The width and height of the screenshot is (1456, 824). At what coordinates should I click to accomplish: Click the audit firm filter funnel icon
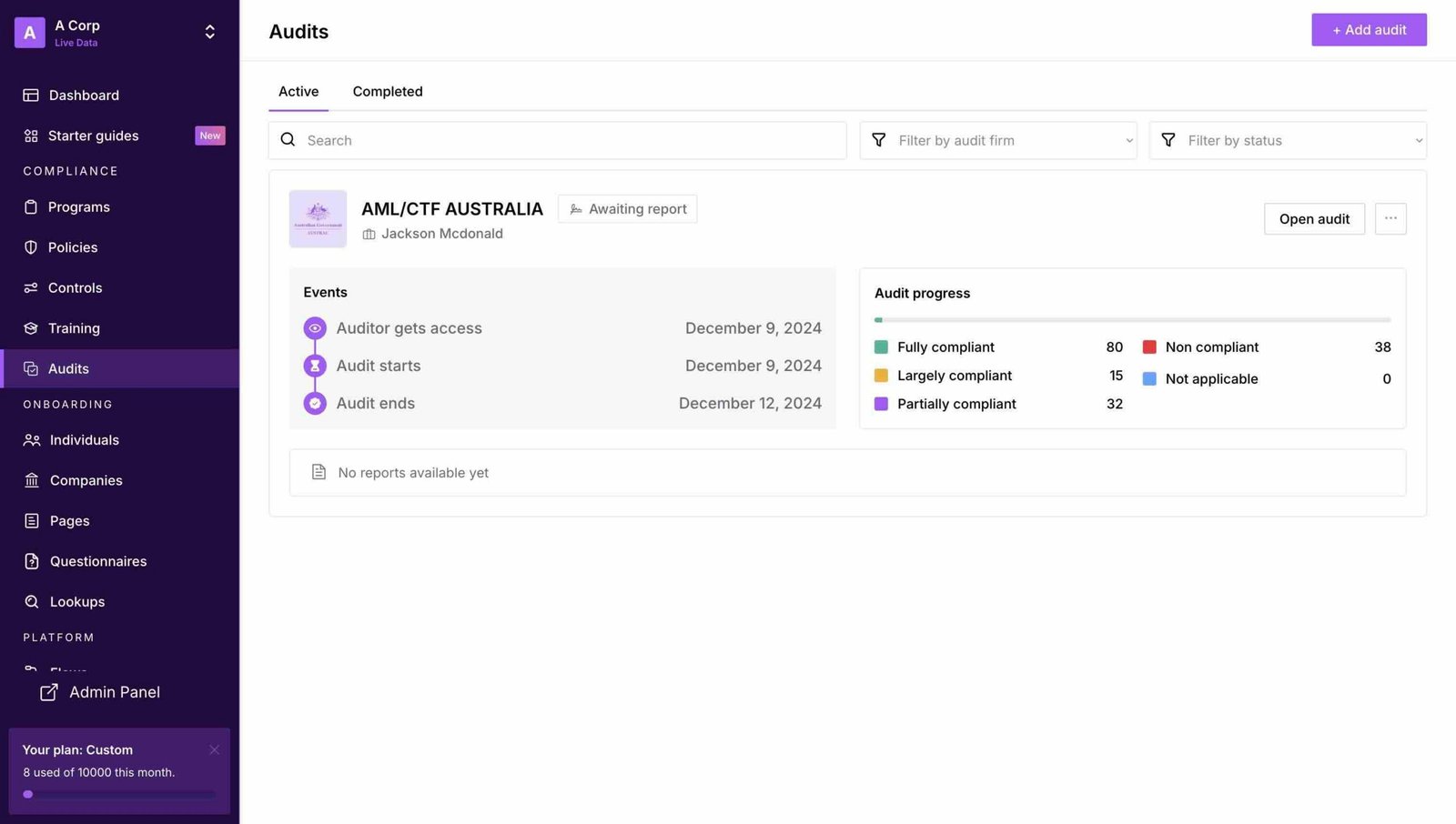point(879,140)
